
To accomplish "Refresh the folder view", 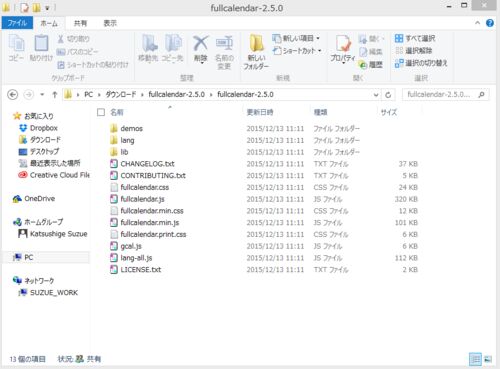I will [x=388, y=95].
